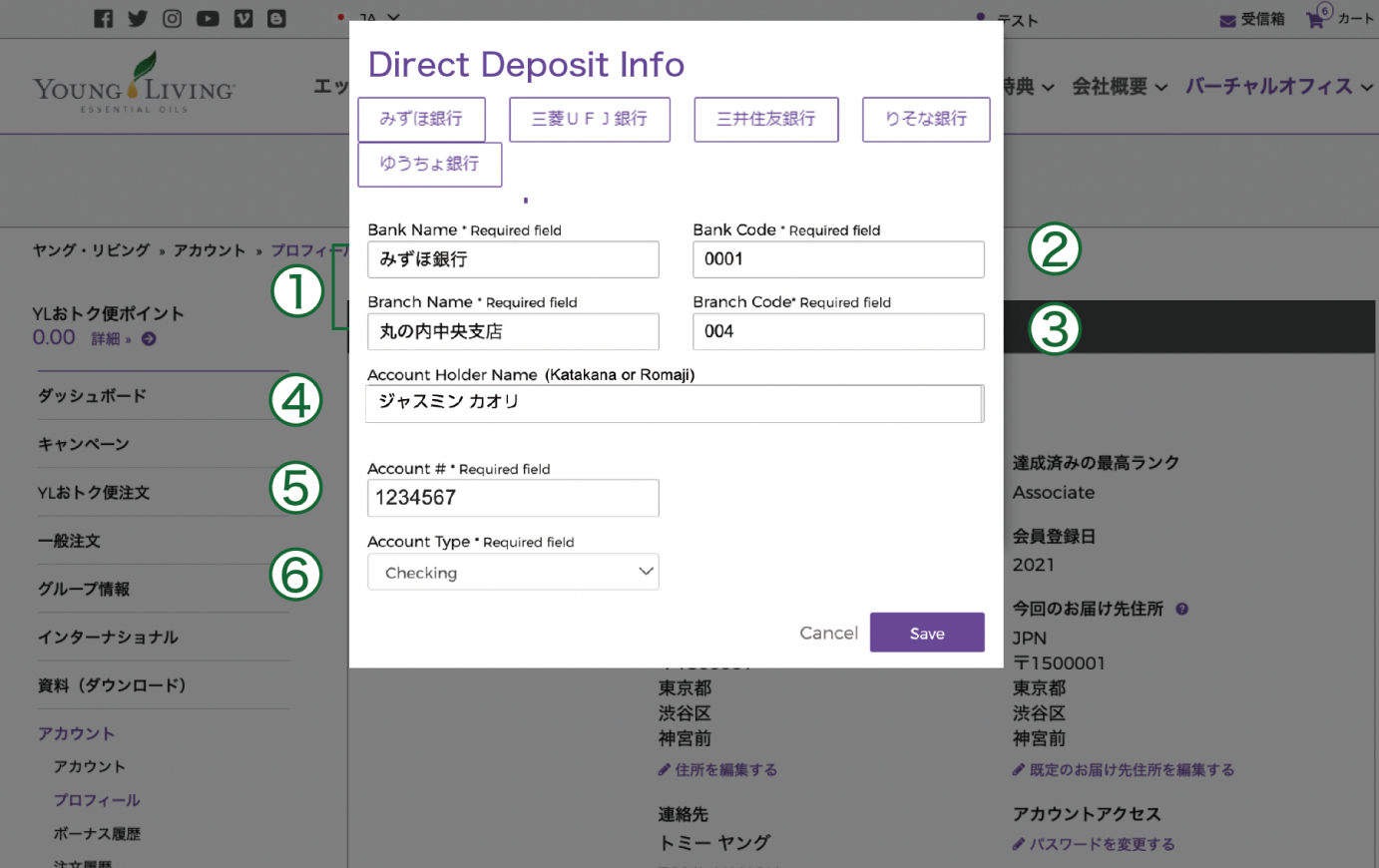The width and height of the screenshot is (1379, 868).
Task: Click the Young Living logo
Action: pyautogui.click(x=135, y=84)
